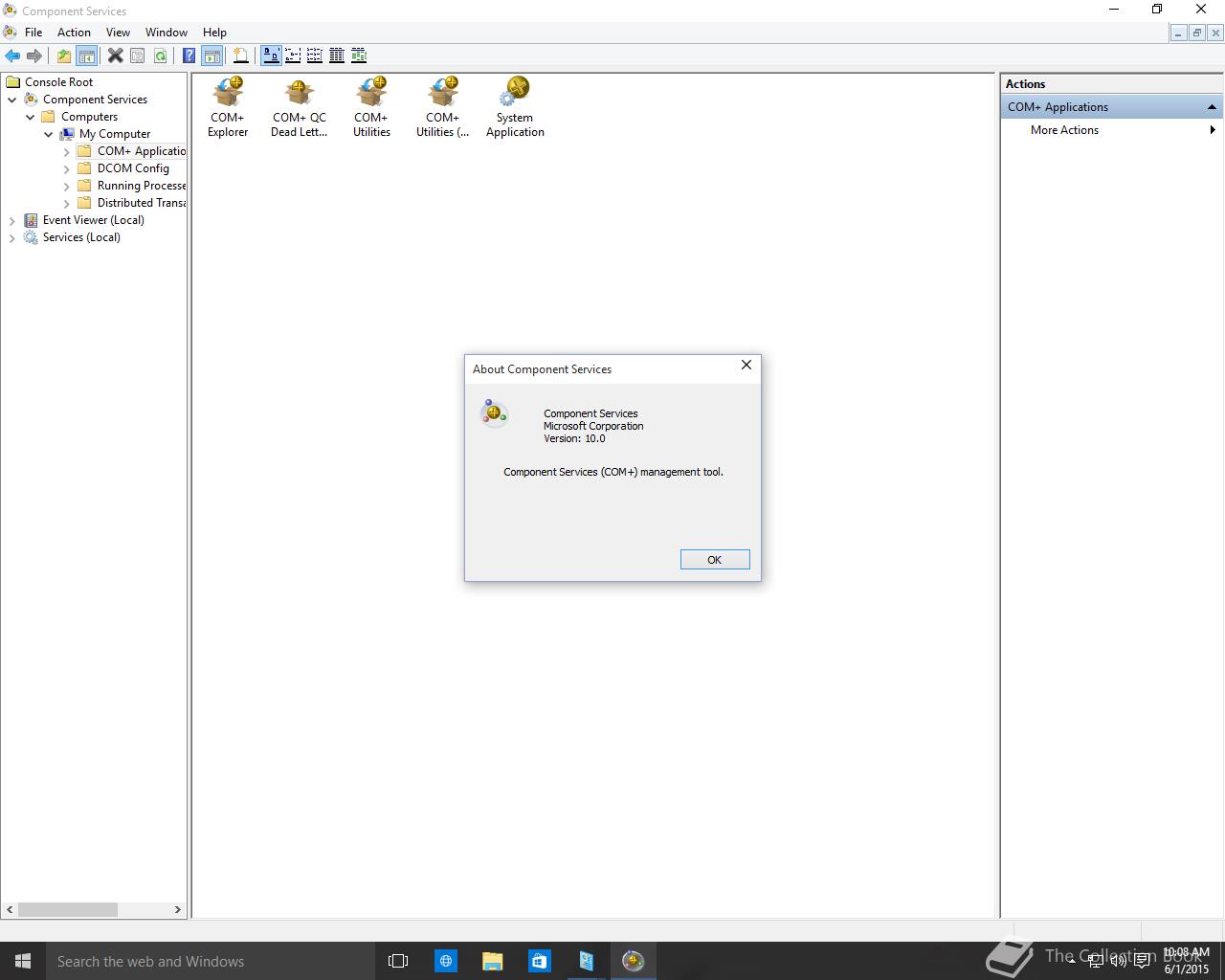1225x980 pixels.
Task: Click the Refresh toolbar icon
Action: coord(160,56)
